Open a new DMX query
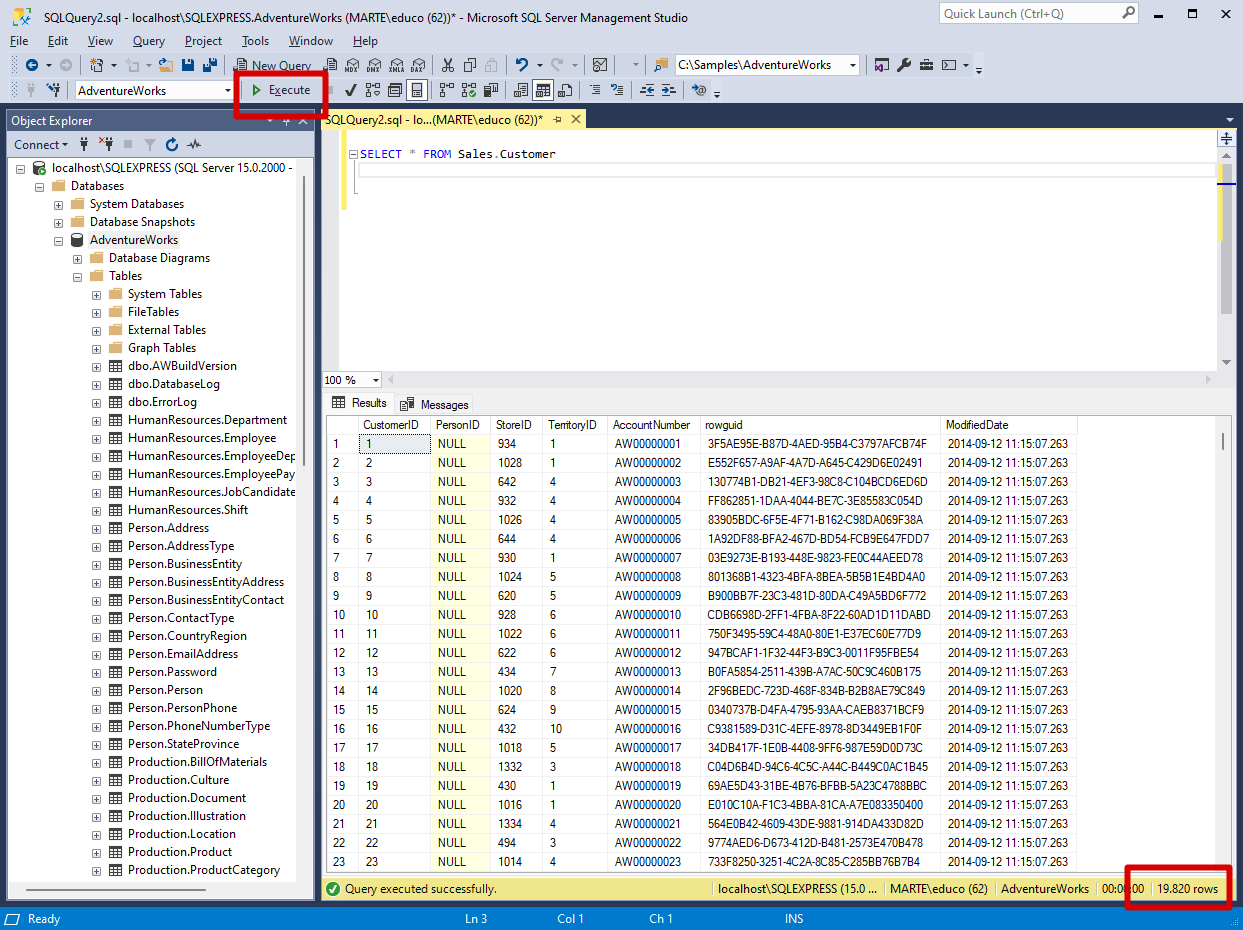Screen dimensions: 1243x930 coord(374,65)
